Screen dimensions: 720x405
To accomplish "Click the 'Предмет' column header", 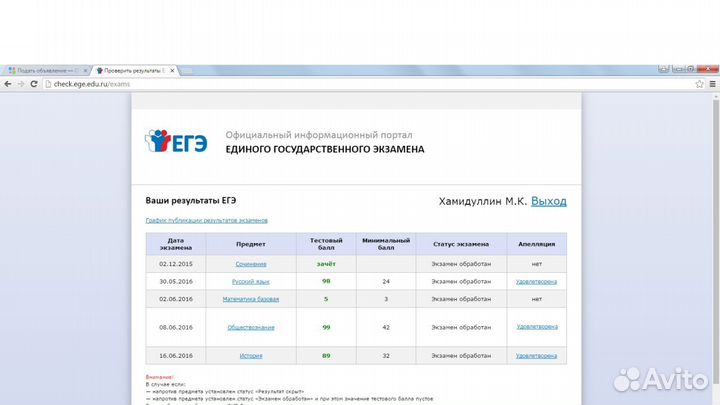I will click(x=251, y=244).
